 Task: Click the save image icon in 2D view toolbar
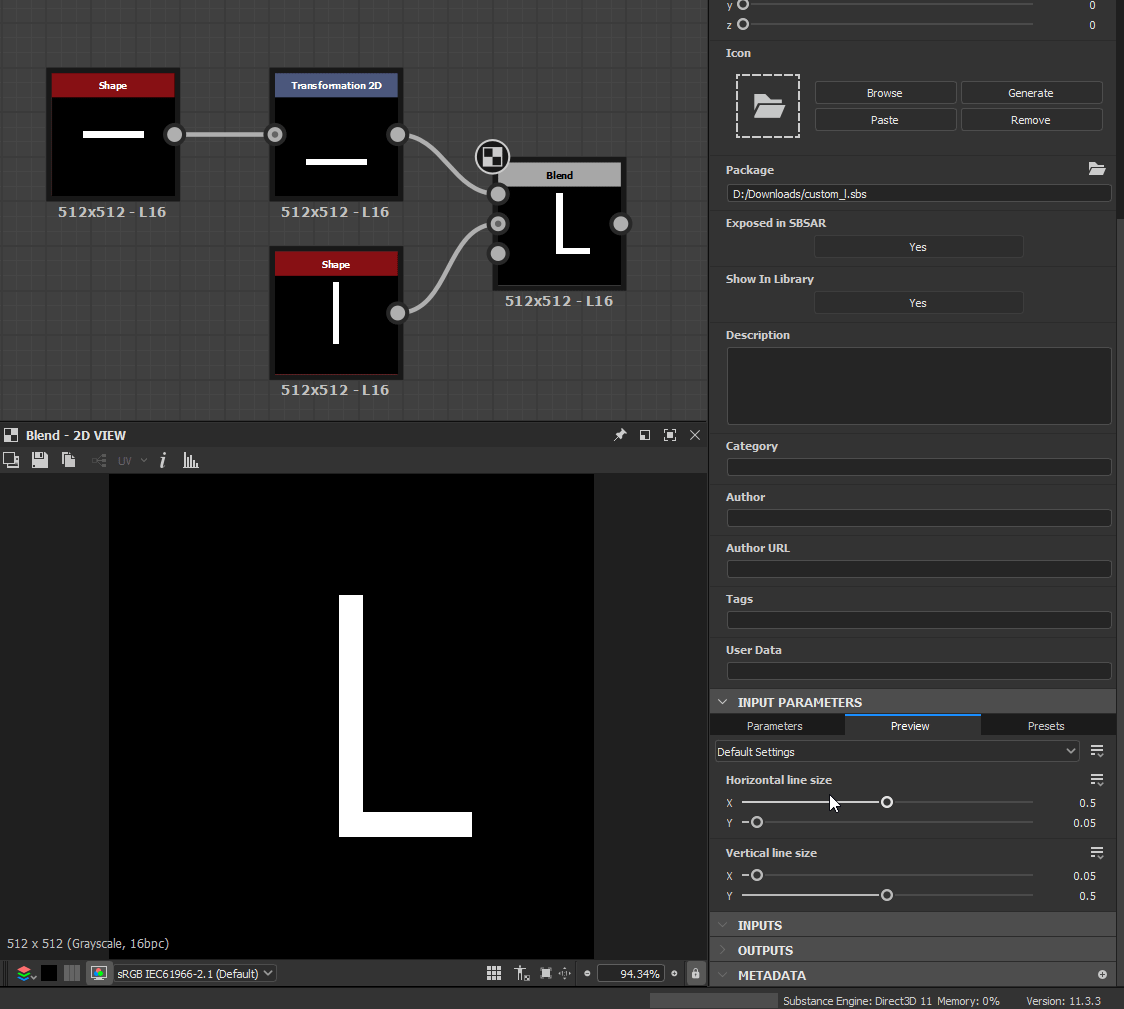(38, 460)
